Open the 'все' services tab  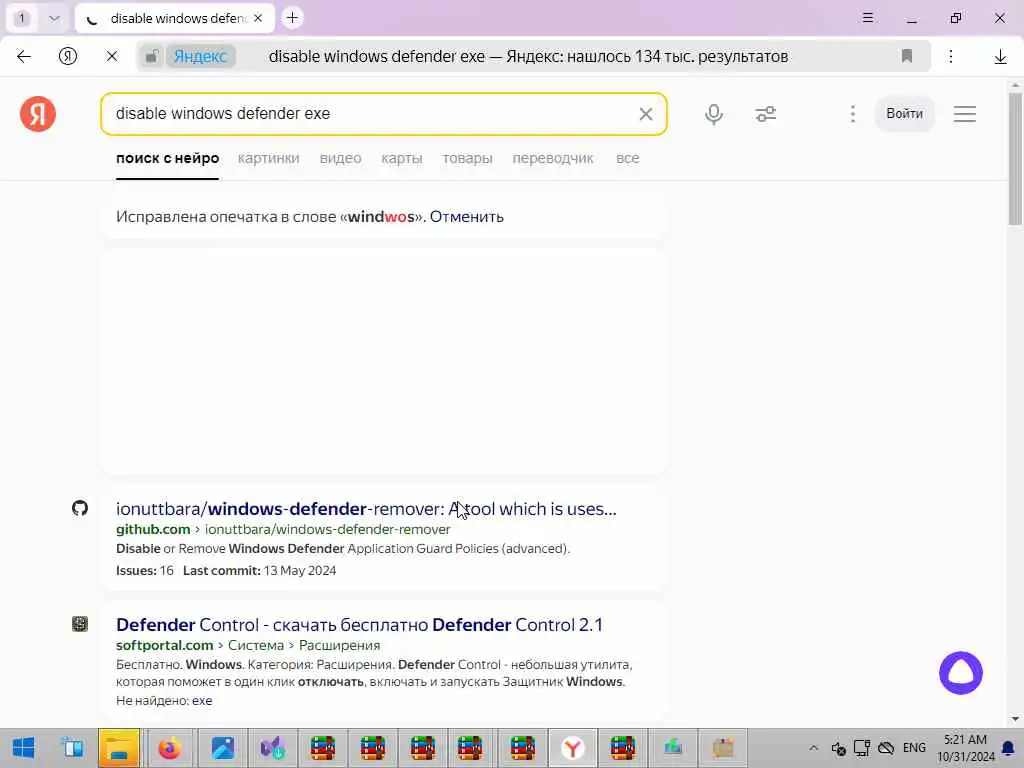pos(628,158)
